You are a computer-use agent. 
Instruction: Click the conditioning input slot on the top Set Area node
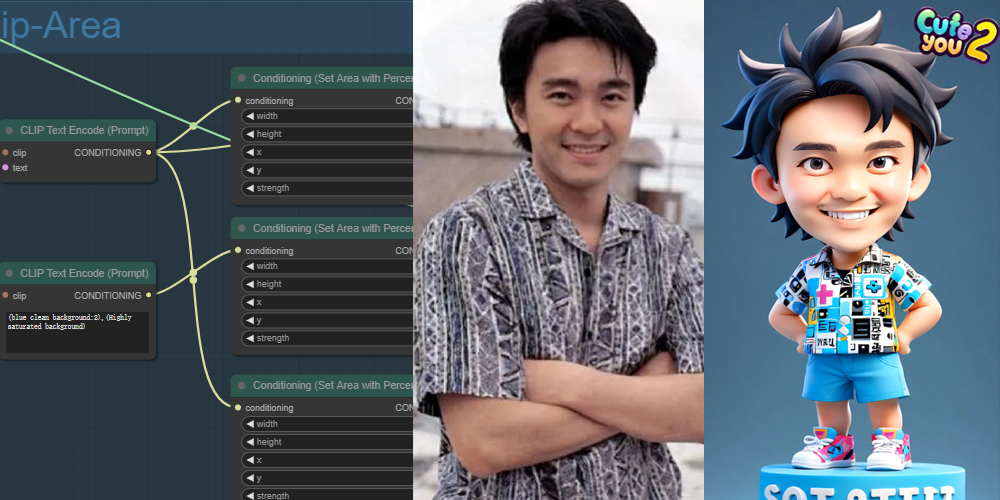[238, 100]
